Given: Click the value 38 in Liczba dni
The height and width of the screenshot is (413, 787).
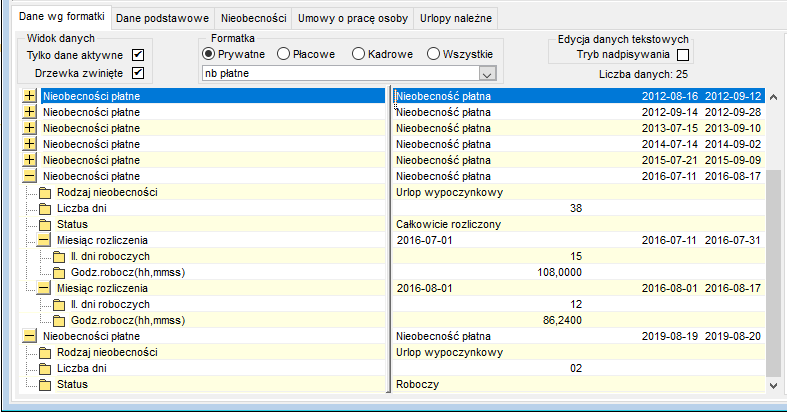Looking at the screenshot, I should (576, 208).
